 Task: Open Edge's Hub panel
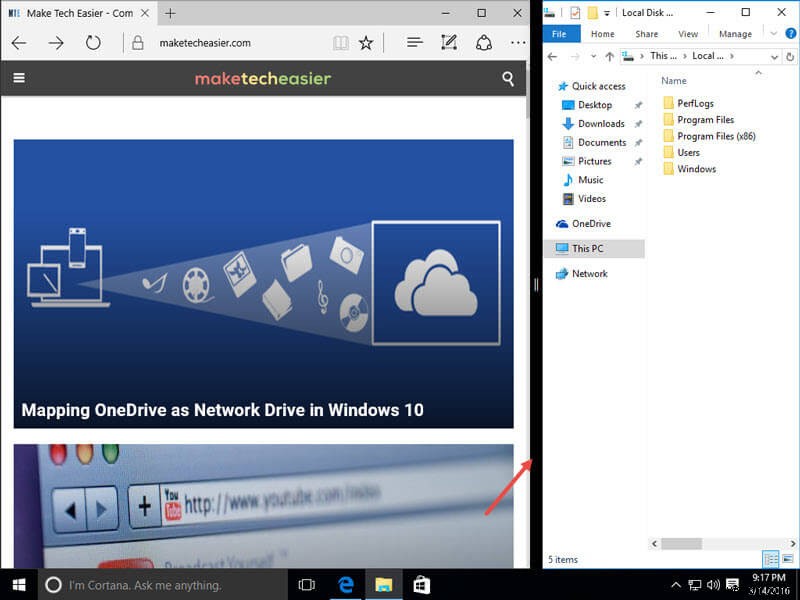414,43
